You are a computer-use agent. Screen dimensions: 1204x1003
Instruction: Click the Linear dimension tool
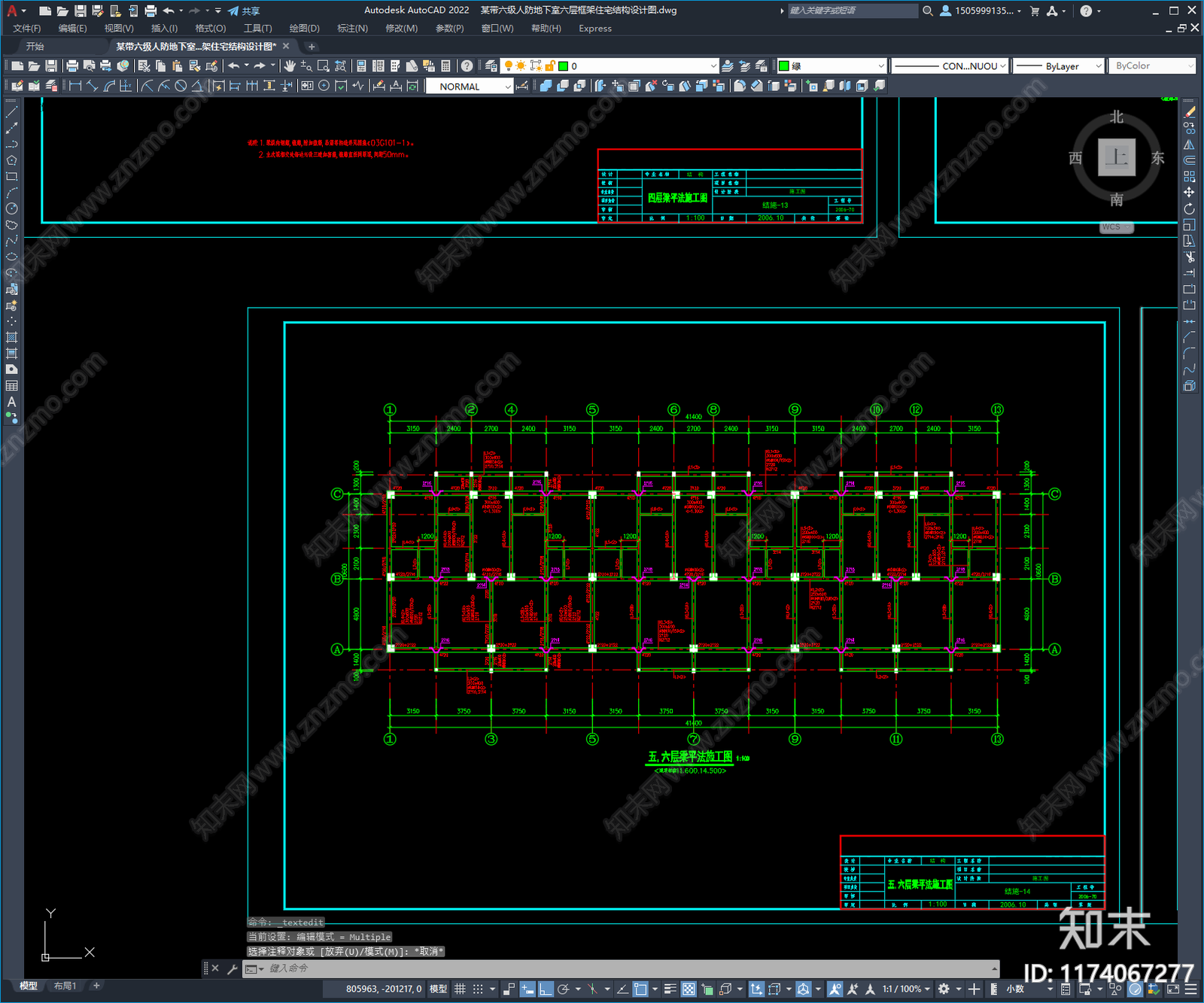[x=75, y=86]
